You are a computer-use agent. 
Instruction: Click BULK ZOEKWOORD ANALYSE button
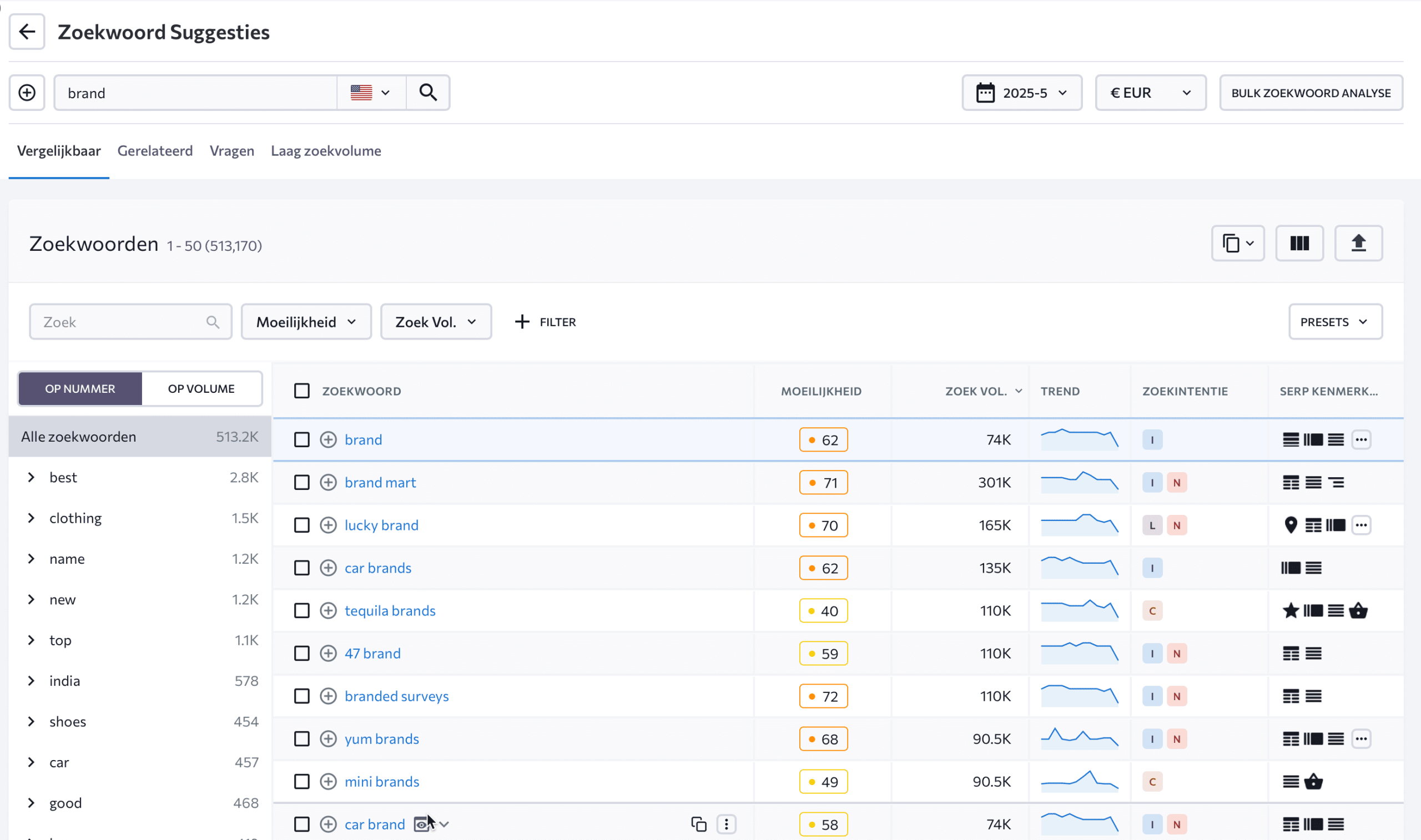tap(1311, 92)
